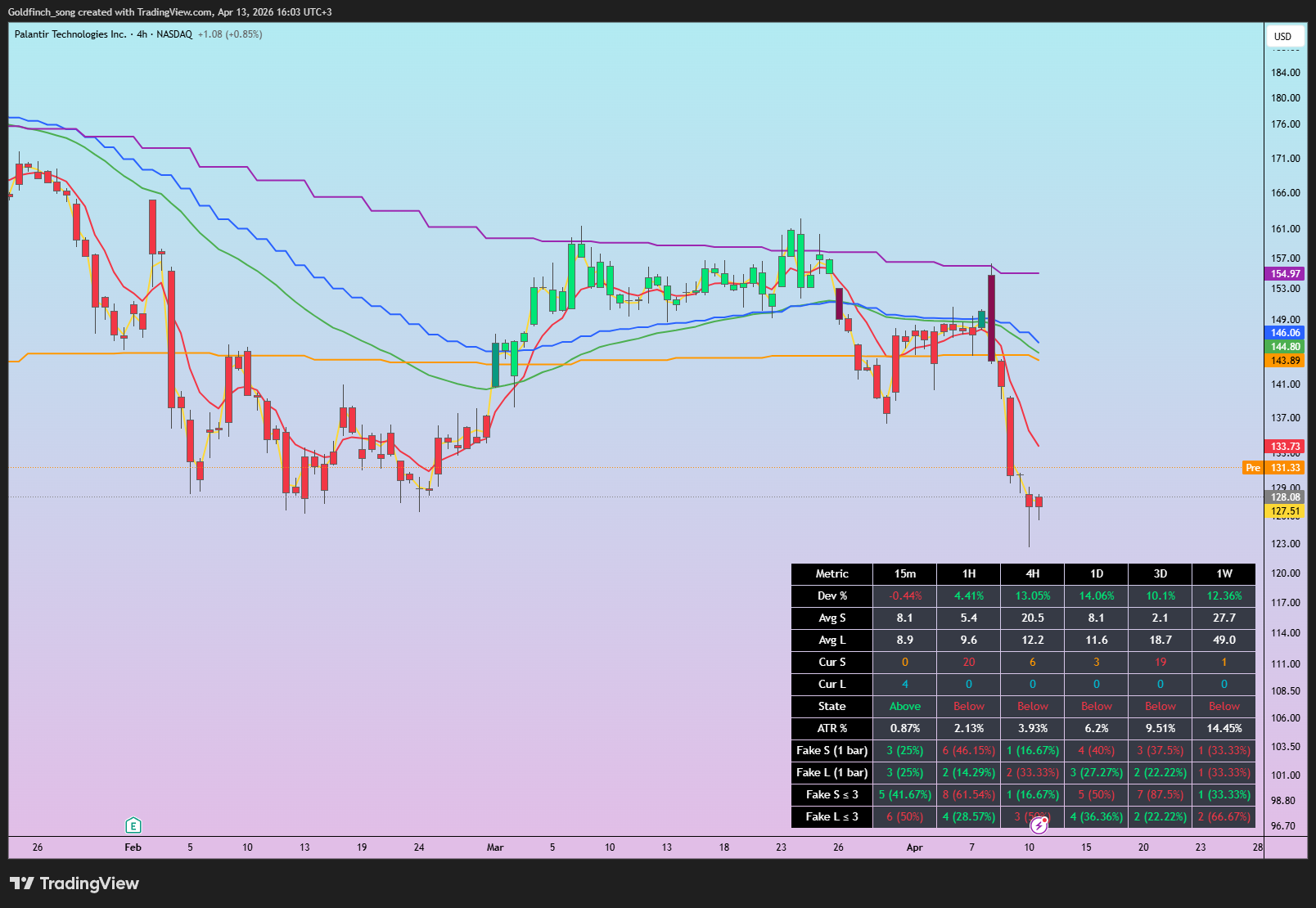This screenshot has width=1316, height=908.
Task: Click the -0.44% deviation cell
Action: pyautogui.click(x=905, y=596)
